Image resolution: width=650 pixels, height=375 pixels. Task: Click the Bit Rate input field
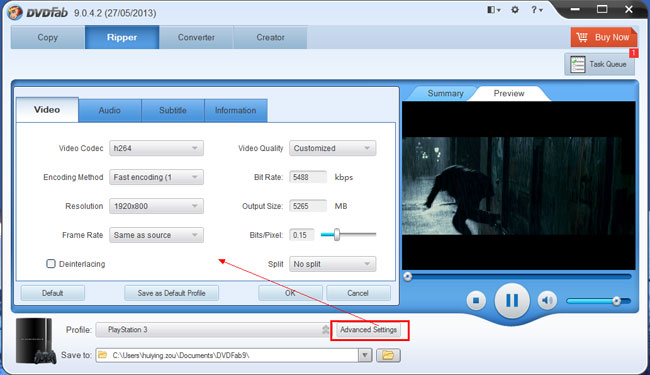tap(308, 177)
